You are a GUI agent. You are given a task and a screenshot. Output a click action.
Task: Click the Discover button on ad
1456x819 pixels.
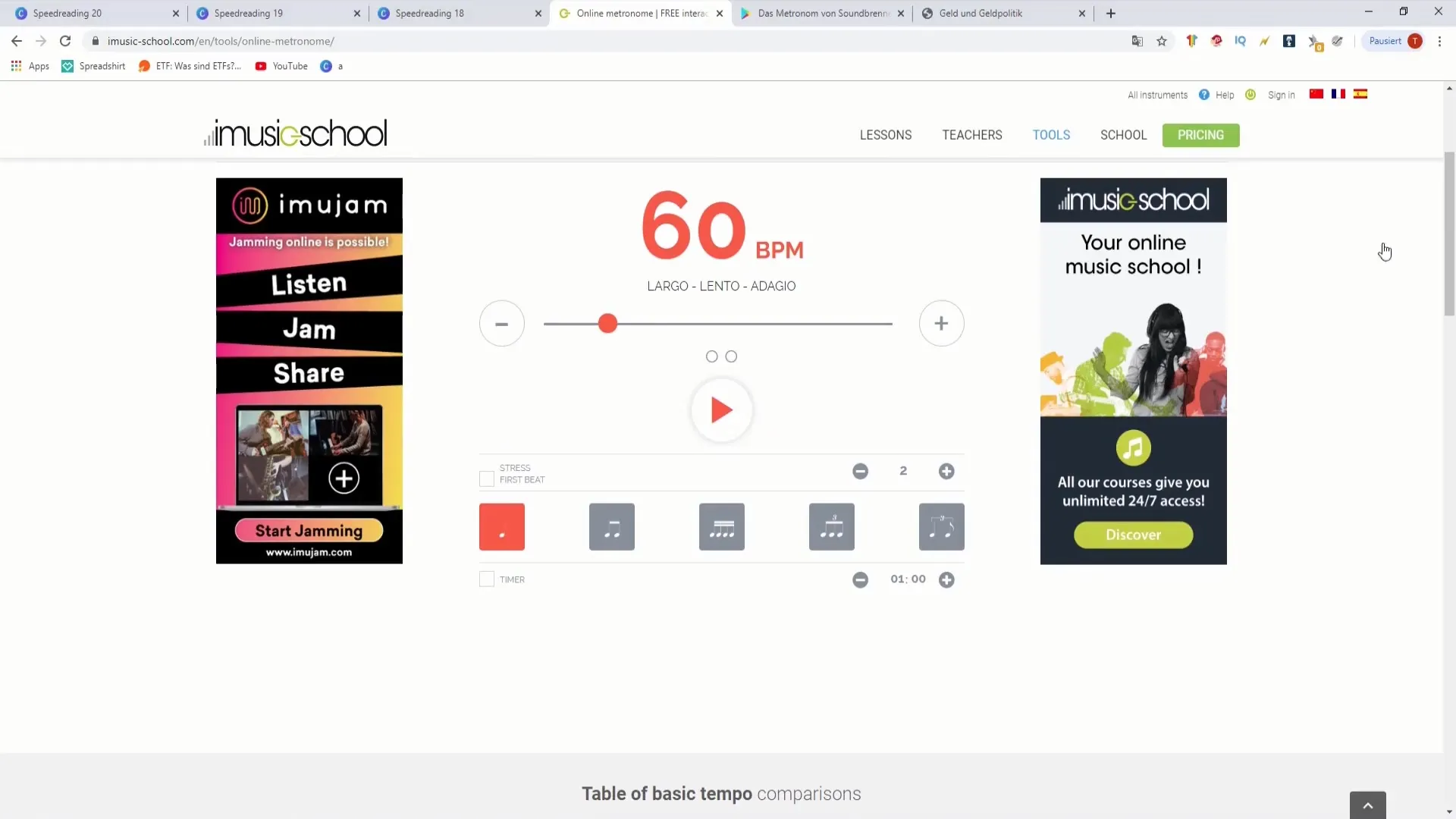pyautogui.click(x=1133, y=534)
